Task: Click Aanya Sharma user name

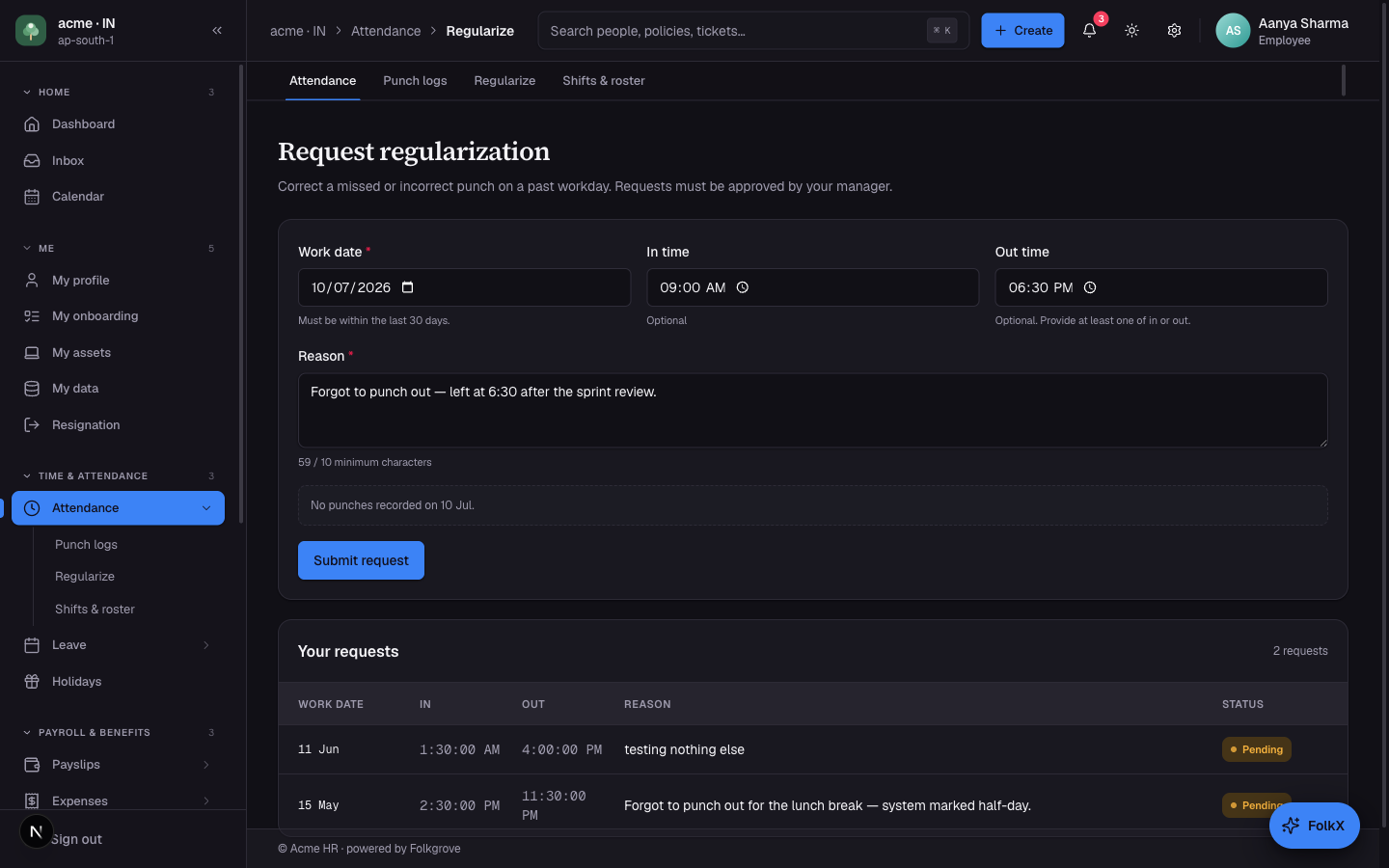Action: [1303, 23]
